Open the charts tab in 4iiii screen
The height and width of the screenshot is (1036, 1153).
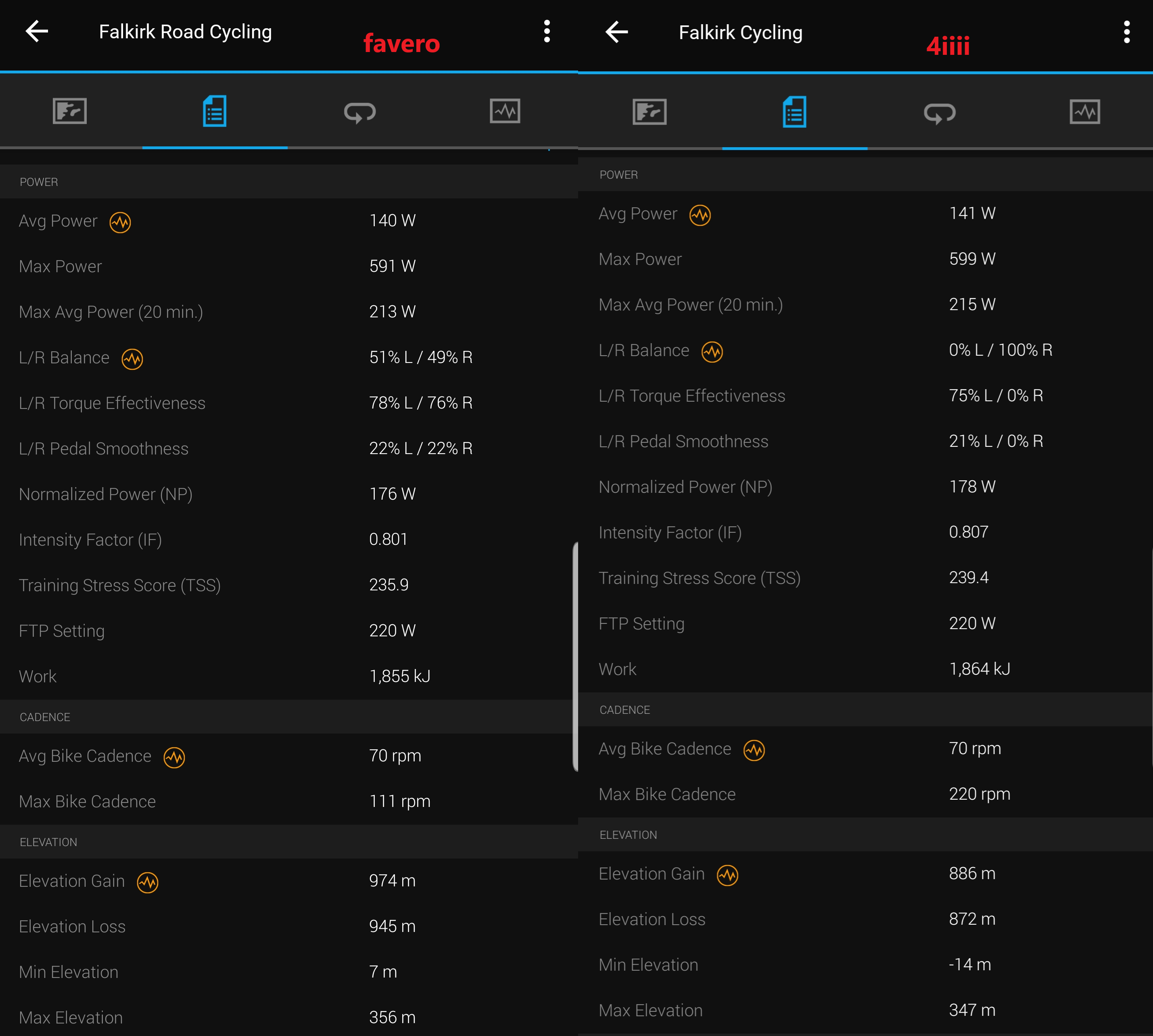click(1085, 112)
